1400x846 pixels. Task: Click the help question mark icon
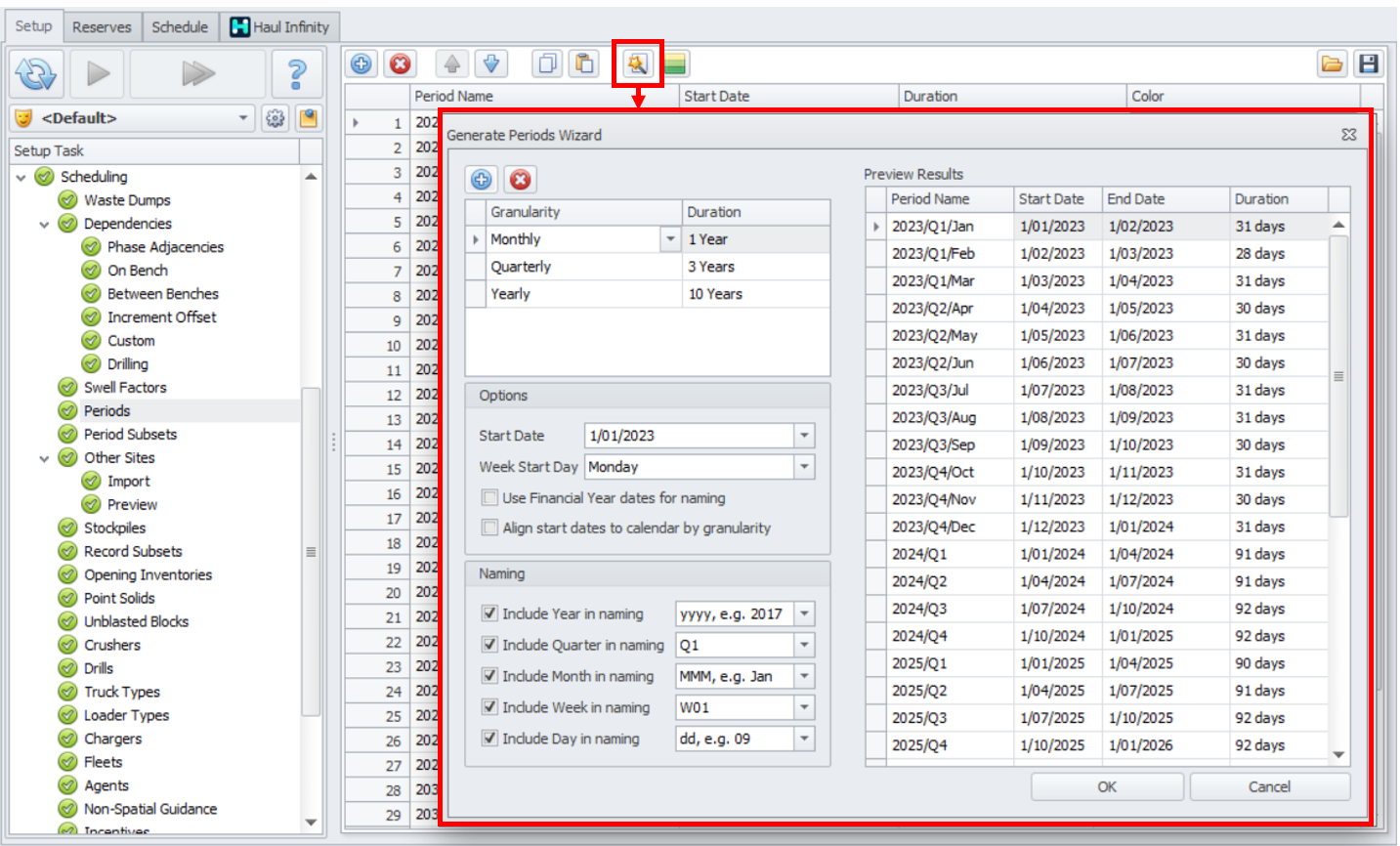[297, 73]
